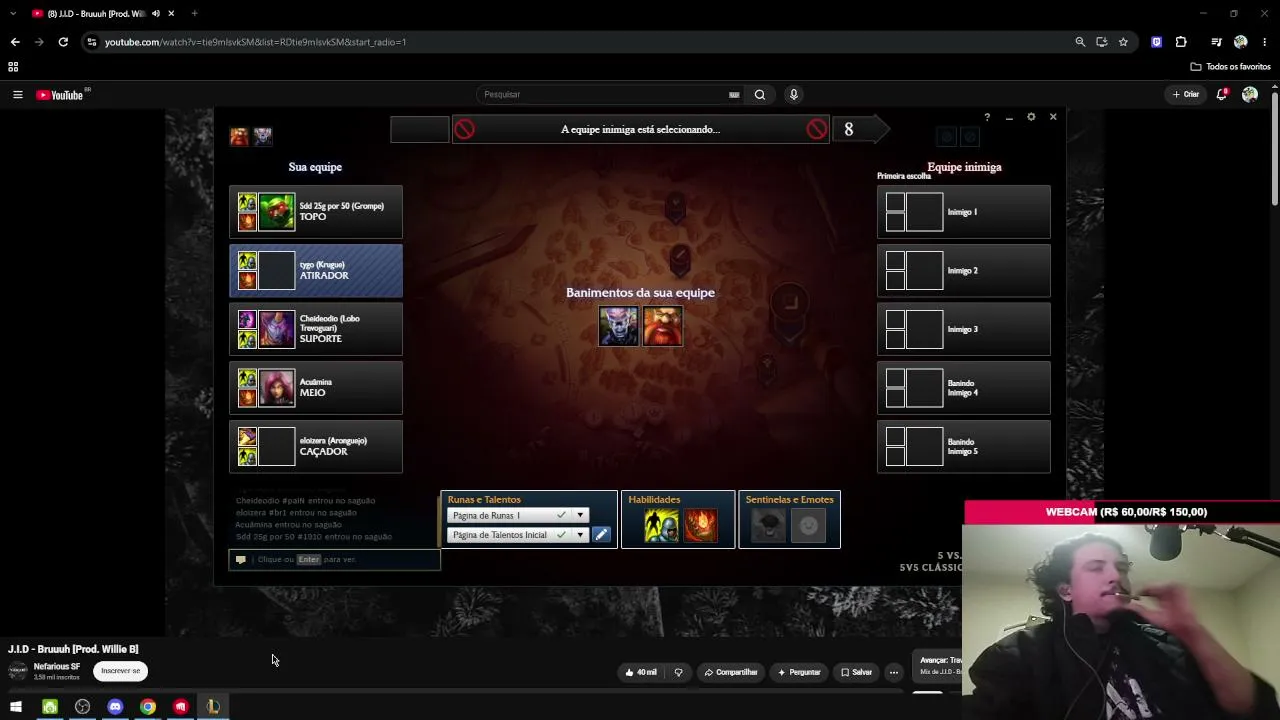The width and height of the screenshot is (1280, 720).
Task: Open the Twitch extension icon
Action: [x=1157, y=42]
